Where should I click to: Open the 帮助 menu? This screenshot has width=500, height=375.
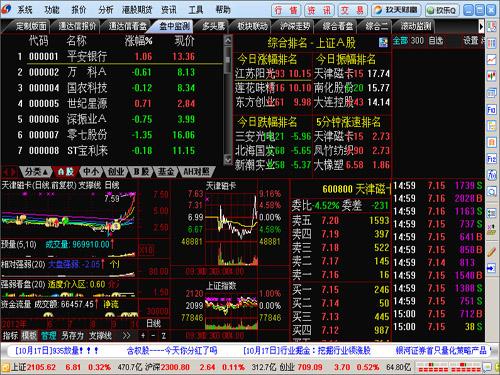(223, 10)
